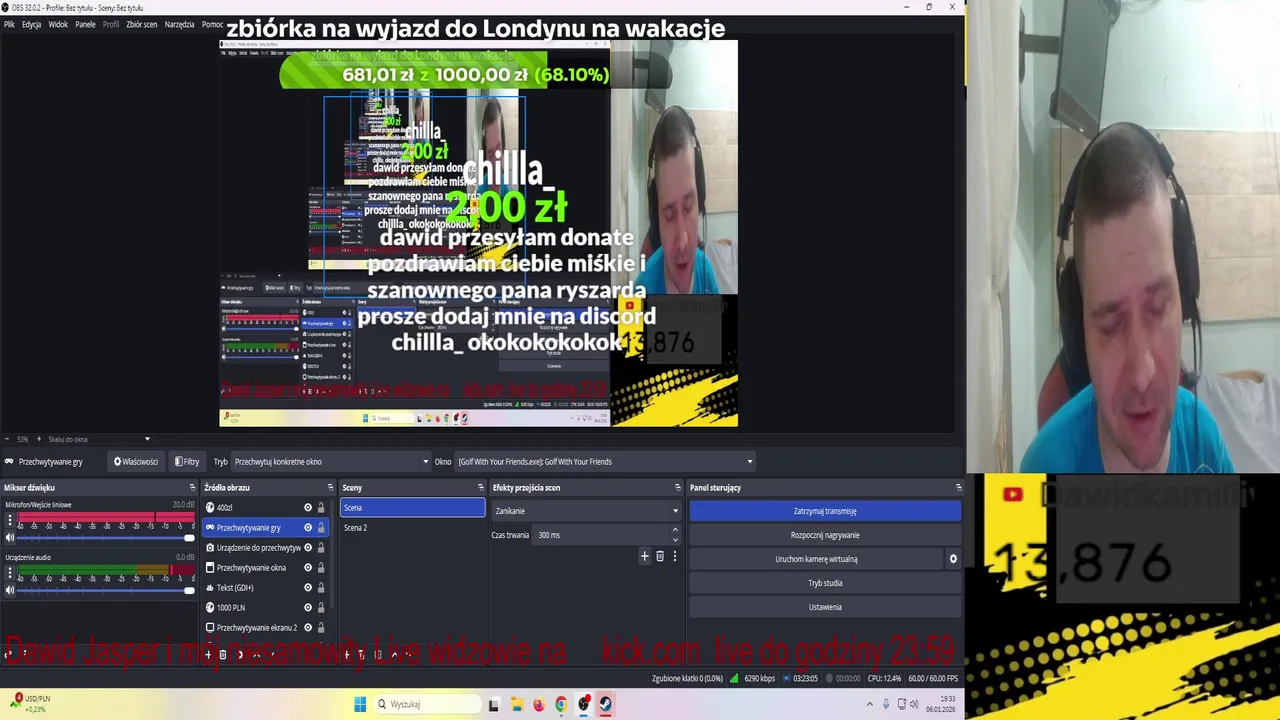Lock the 400zl source

(321, 508)
